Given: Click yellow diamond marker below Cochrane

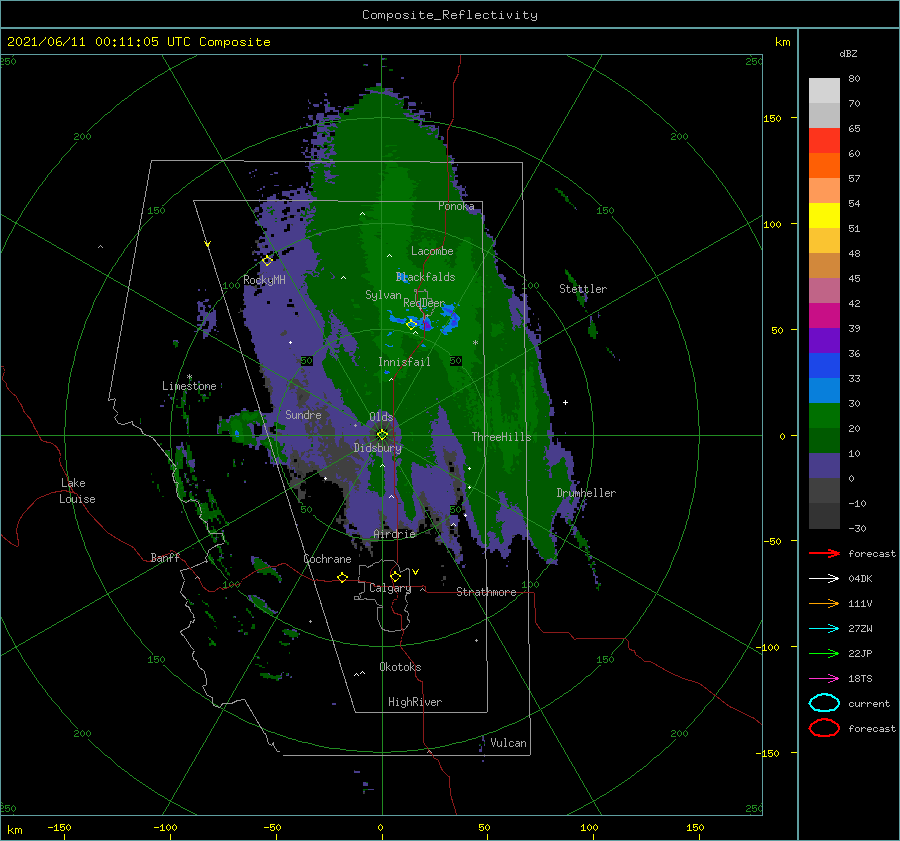Looking at the screenshot, I should 343,577.
